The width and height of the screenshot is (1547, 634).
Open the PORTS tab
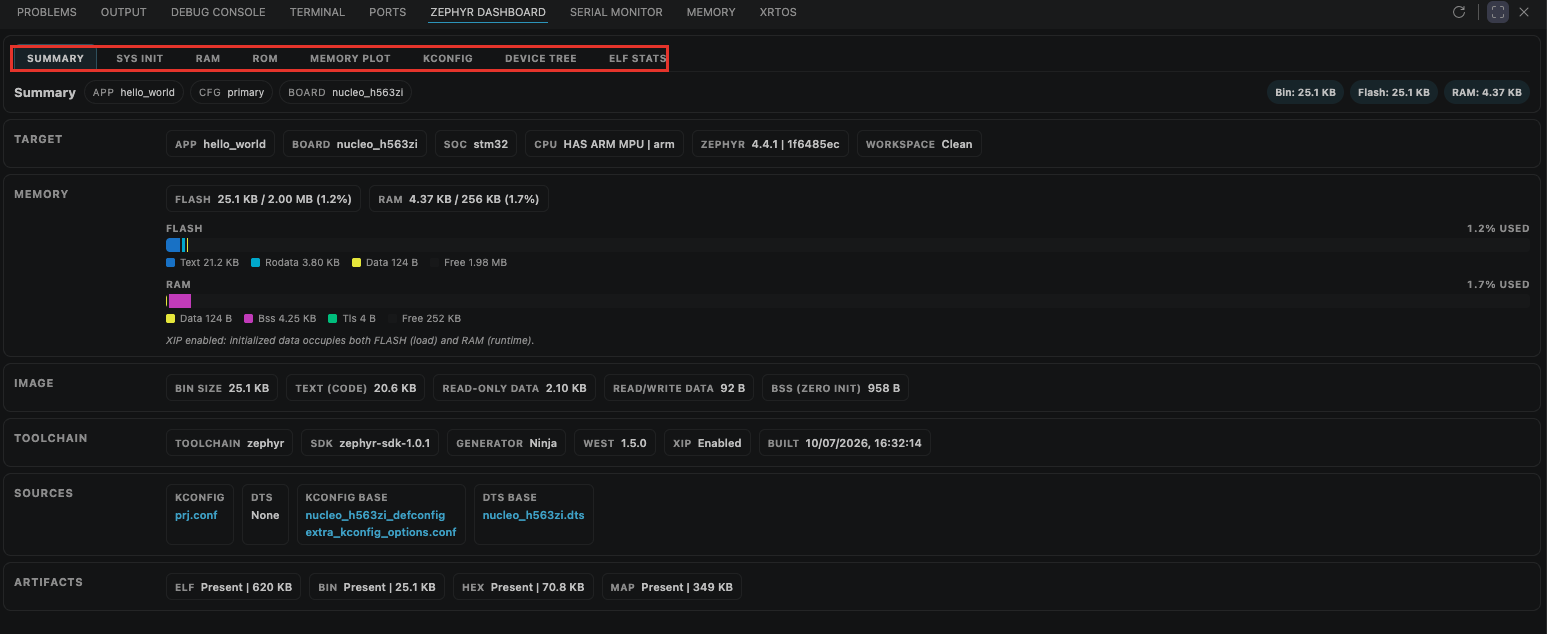coord(388,12)
